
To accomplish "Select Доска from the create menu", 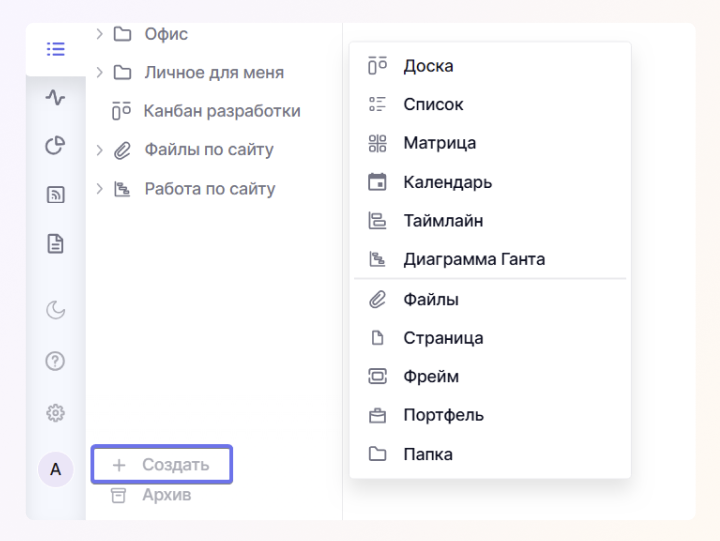I will click(490, 66).
